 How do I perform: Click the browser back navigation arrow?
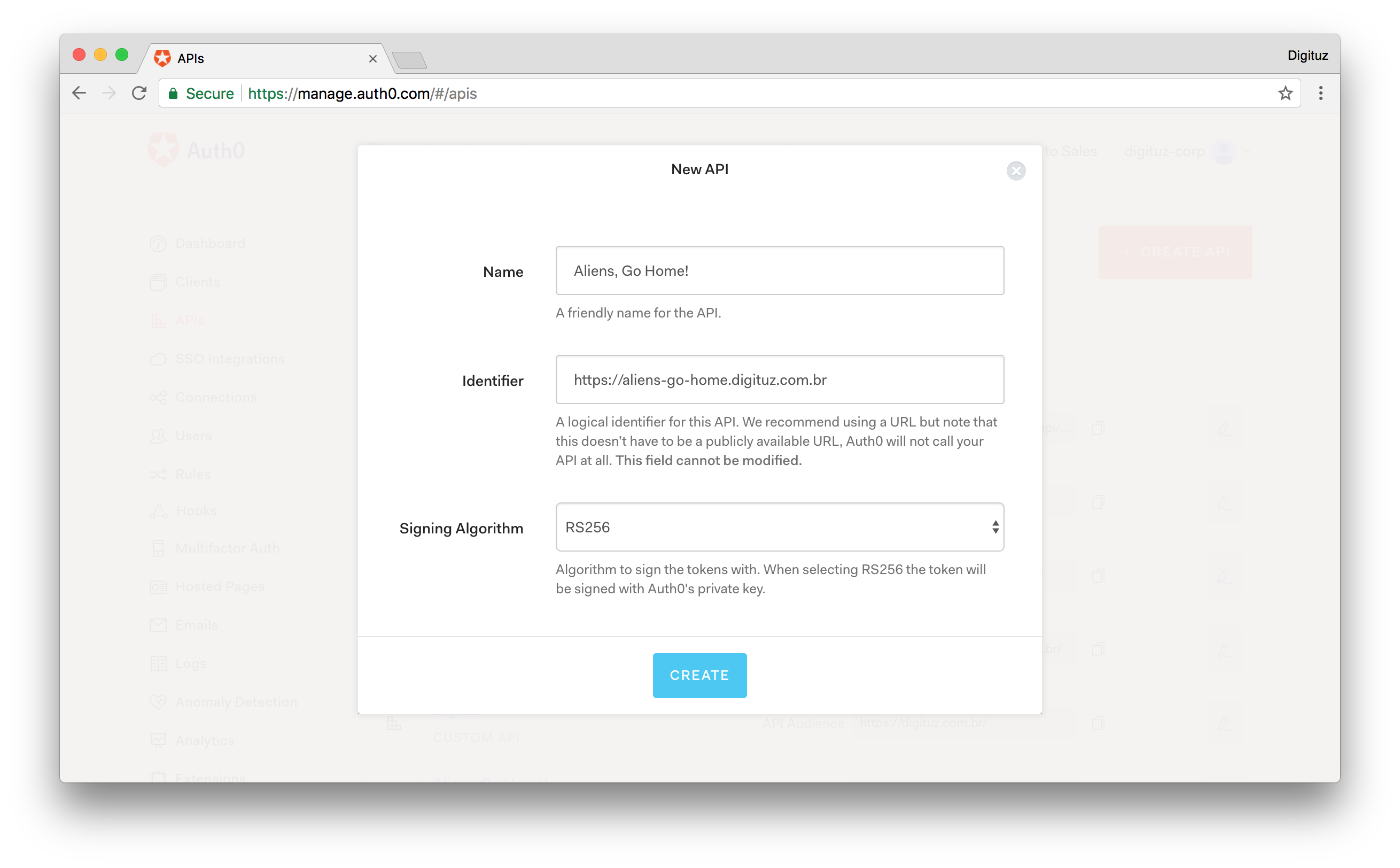tap(80, 93)
